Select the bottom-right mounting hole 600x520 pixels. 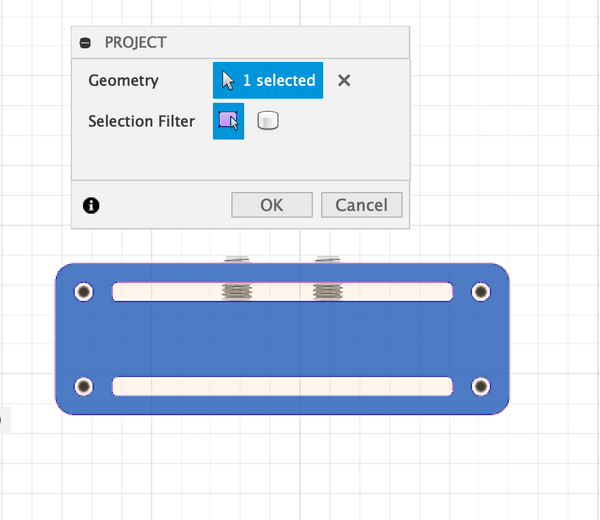(x=481, y=386)
